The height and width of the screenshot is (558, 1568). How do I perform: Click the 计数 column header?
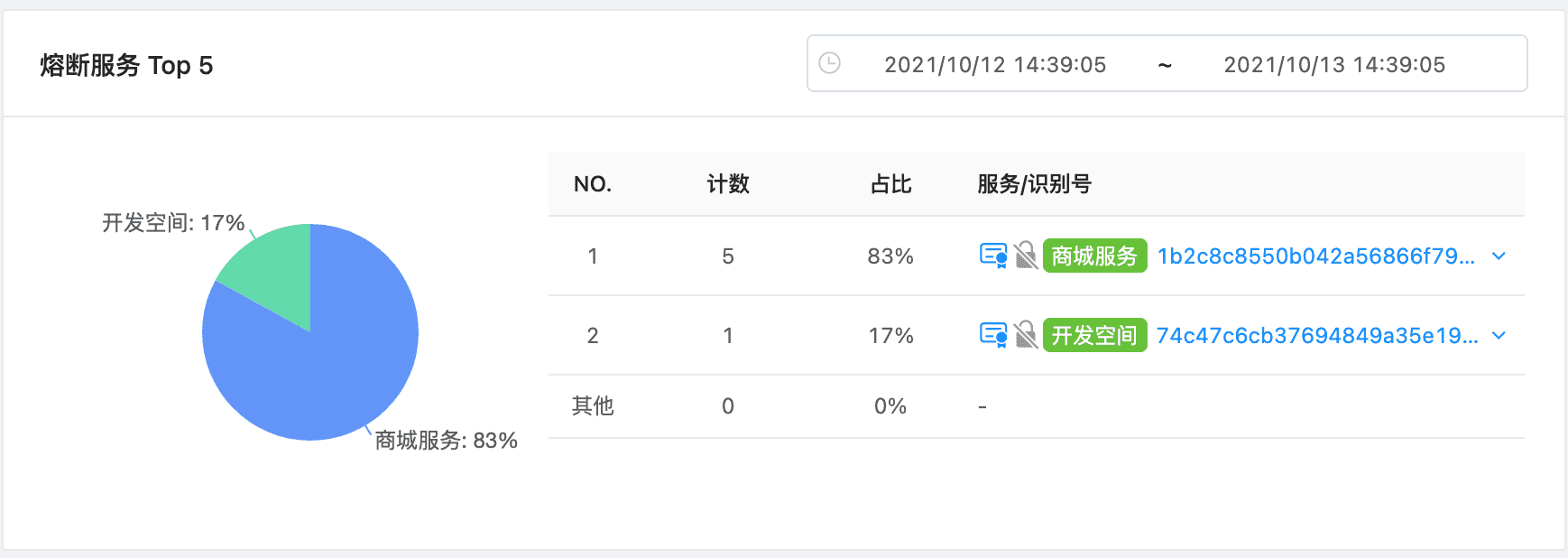pyautogui.click(x=728, y=184)
